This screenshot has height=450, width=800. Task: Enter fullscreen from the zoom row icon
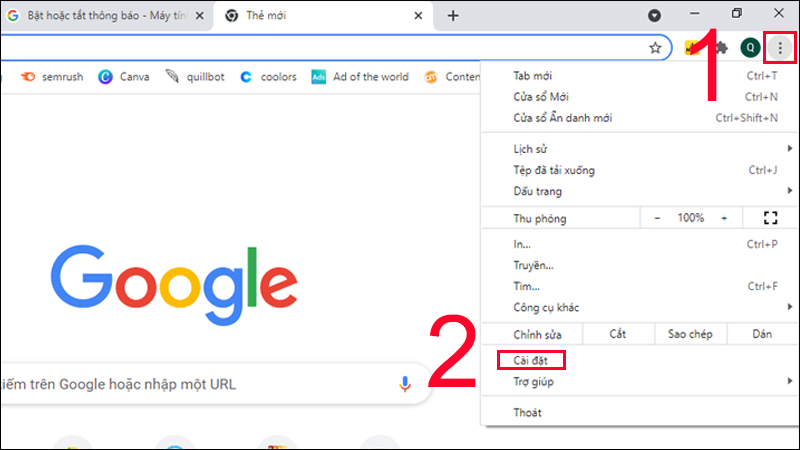click(769, 218)
